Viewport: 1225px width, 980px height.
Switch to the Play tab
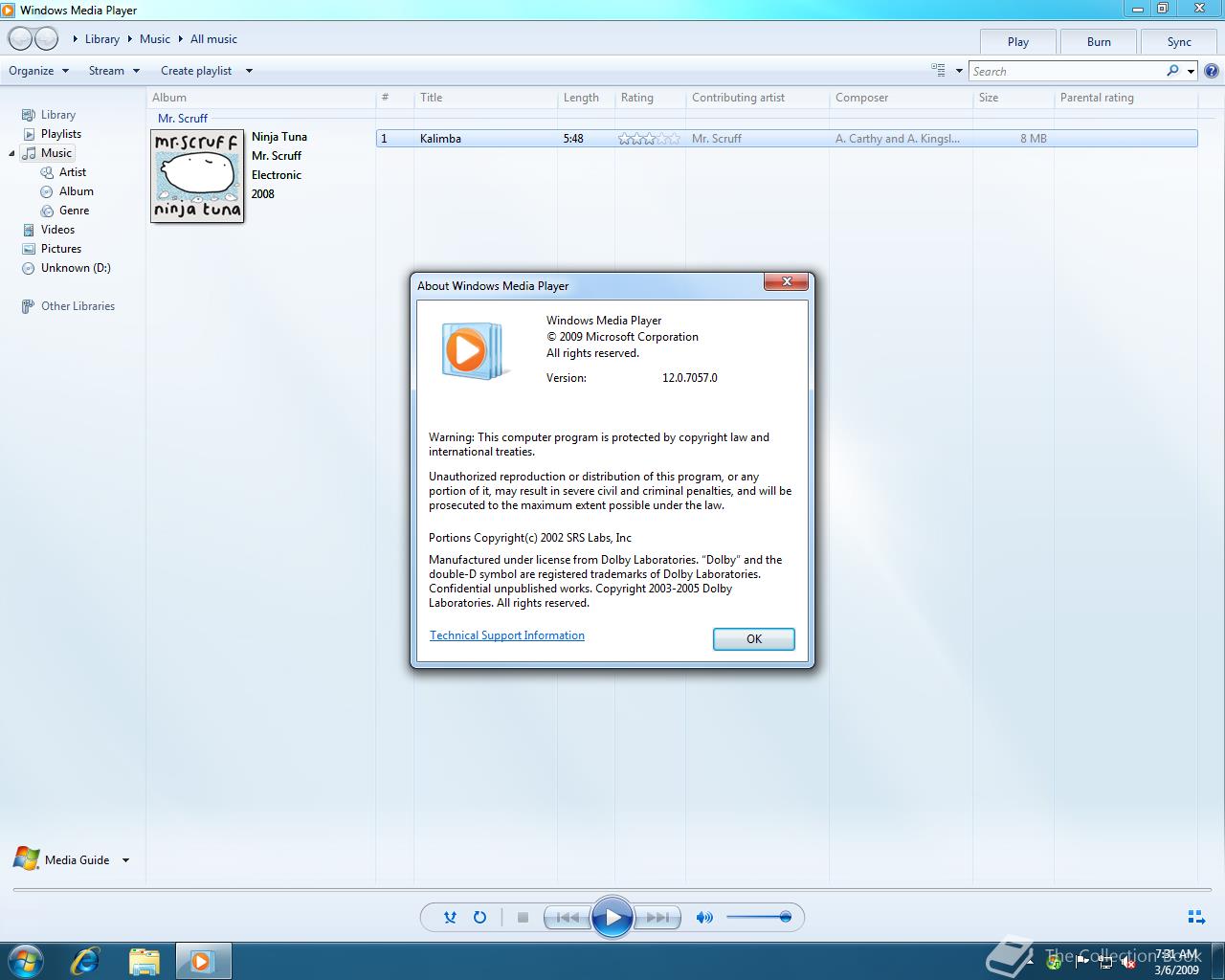1018,42
